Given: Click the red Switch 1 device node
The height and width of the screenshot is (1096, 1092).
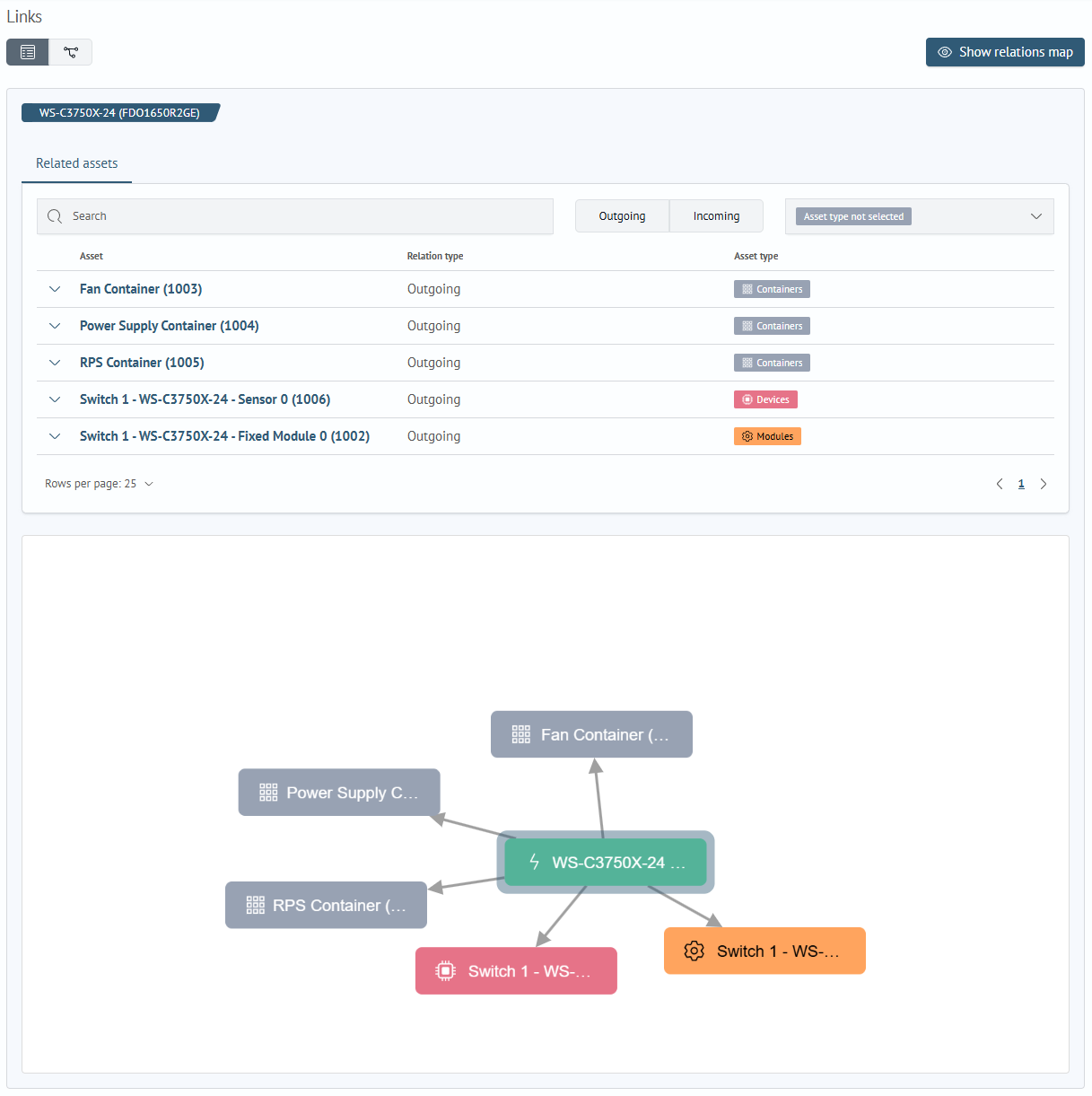Looking at the screenshot, I should [x=516, y=971].
